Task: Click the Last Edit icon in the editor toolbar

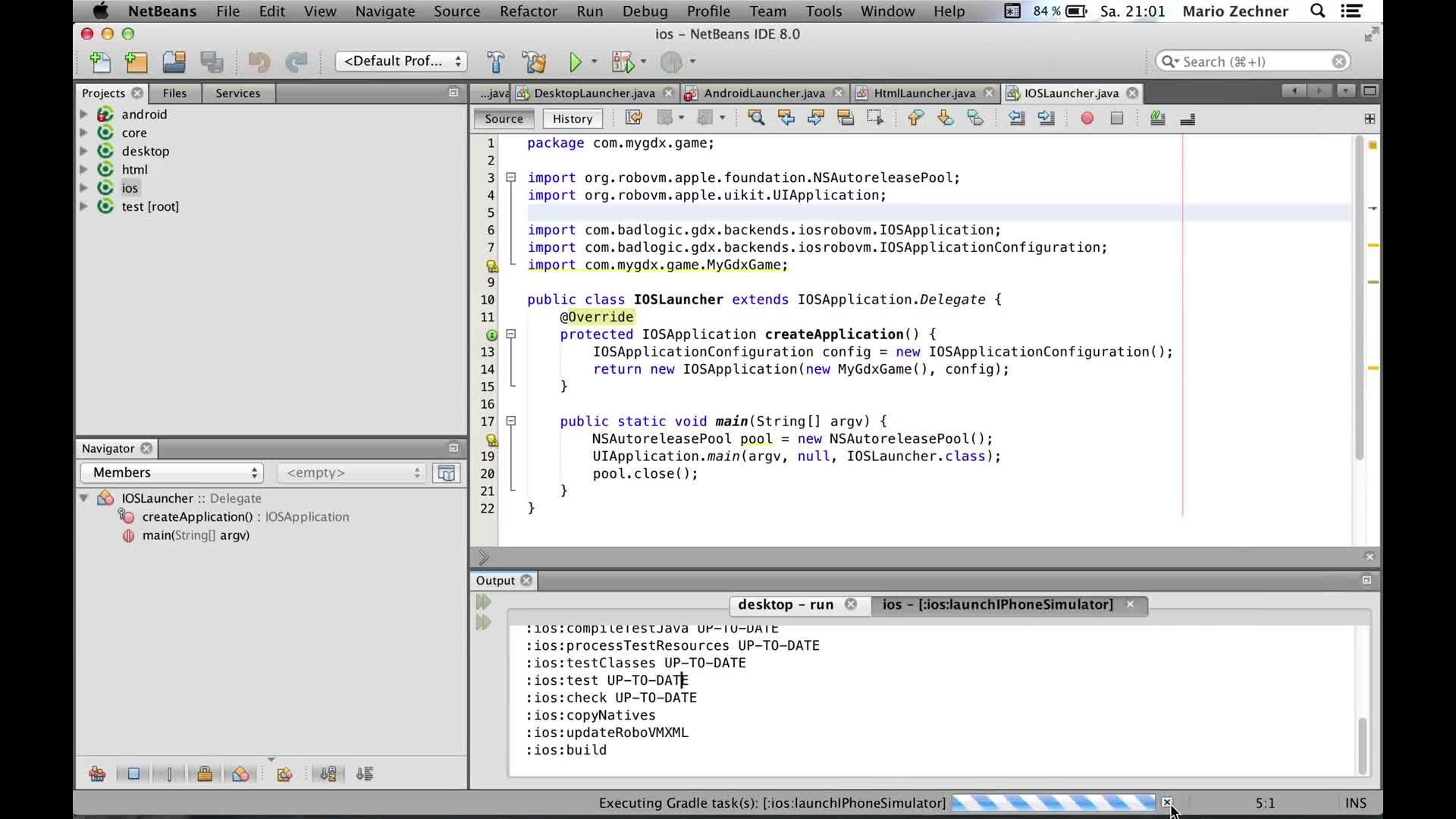Action: click(633, 118)
